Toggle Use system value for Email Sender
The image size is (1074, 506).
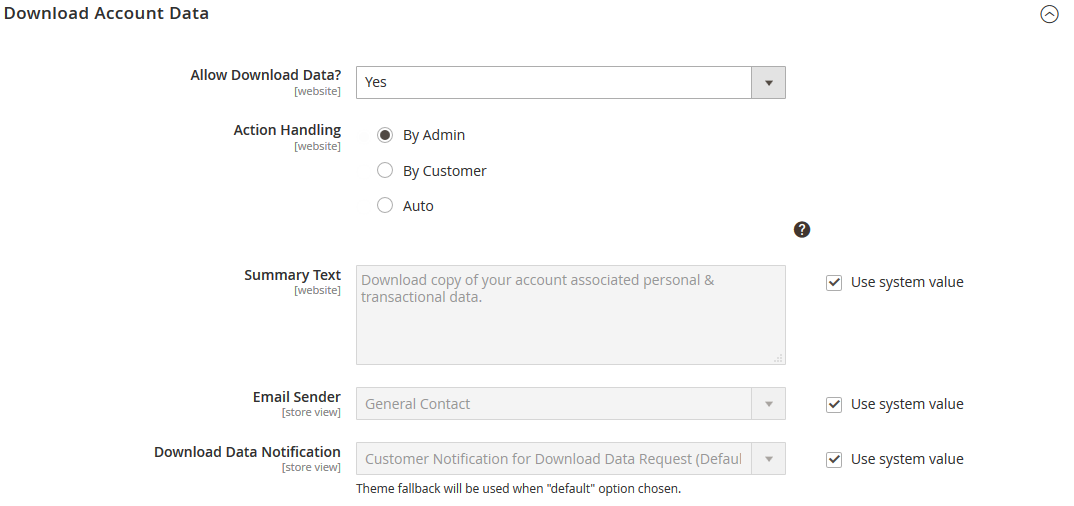[x=834, y=405]
